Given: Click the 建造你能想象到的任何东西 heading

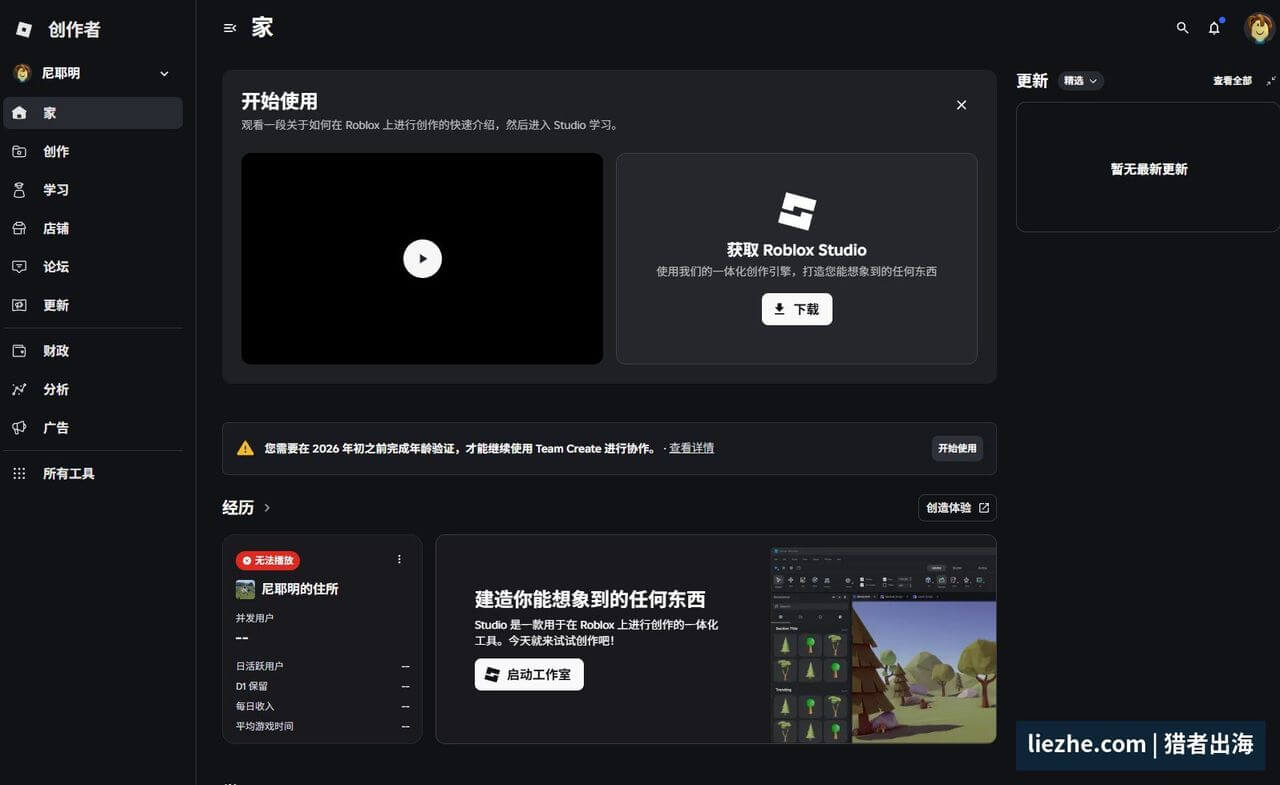Looking at the screenshot, I should [590, 599].
